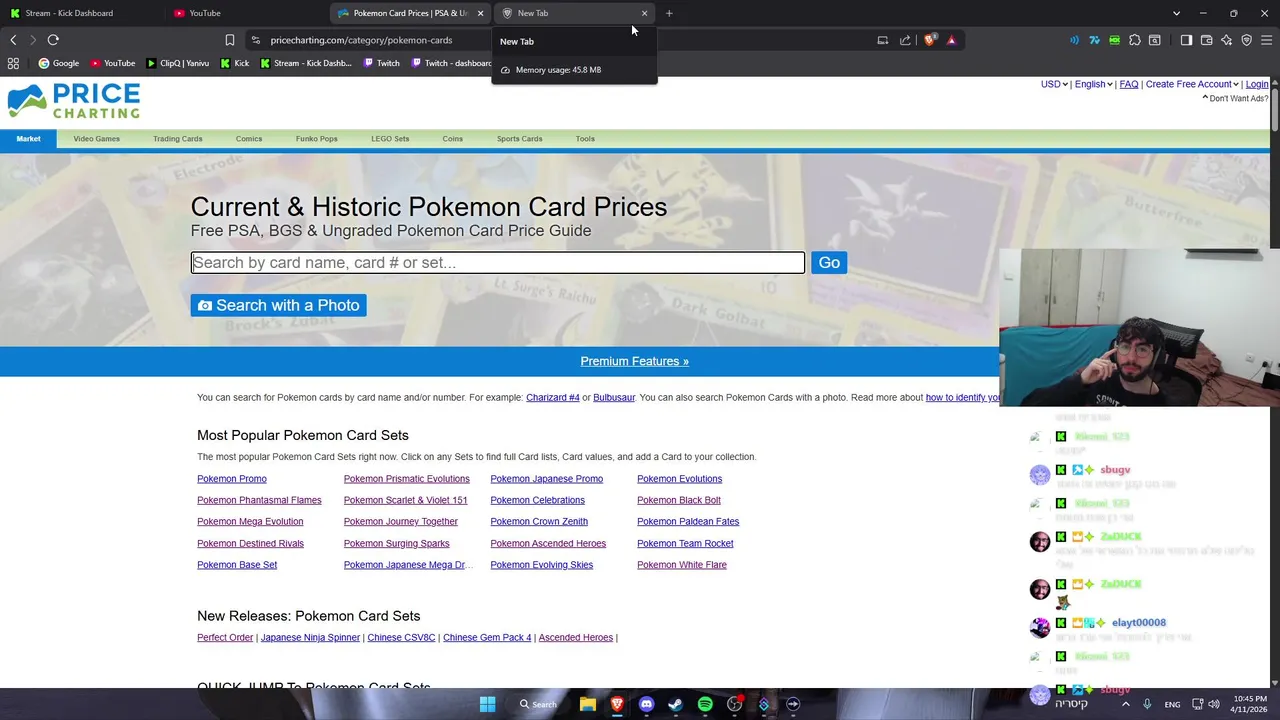Open the Sports Cards navigation item
1280x720 pixels.
click(x=519, y=139)
